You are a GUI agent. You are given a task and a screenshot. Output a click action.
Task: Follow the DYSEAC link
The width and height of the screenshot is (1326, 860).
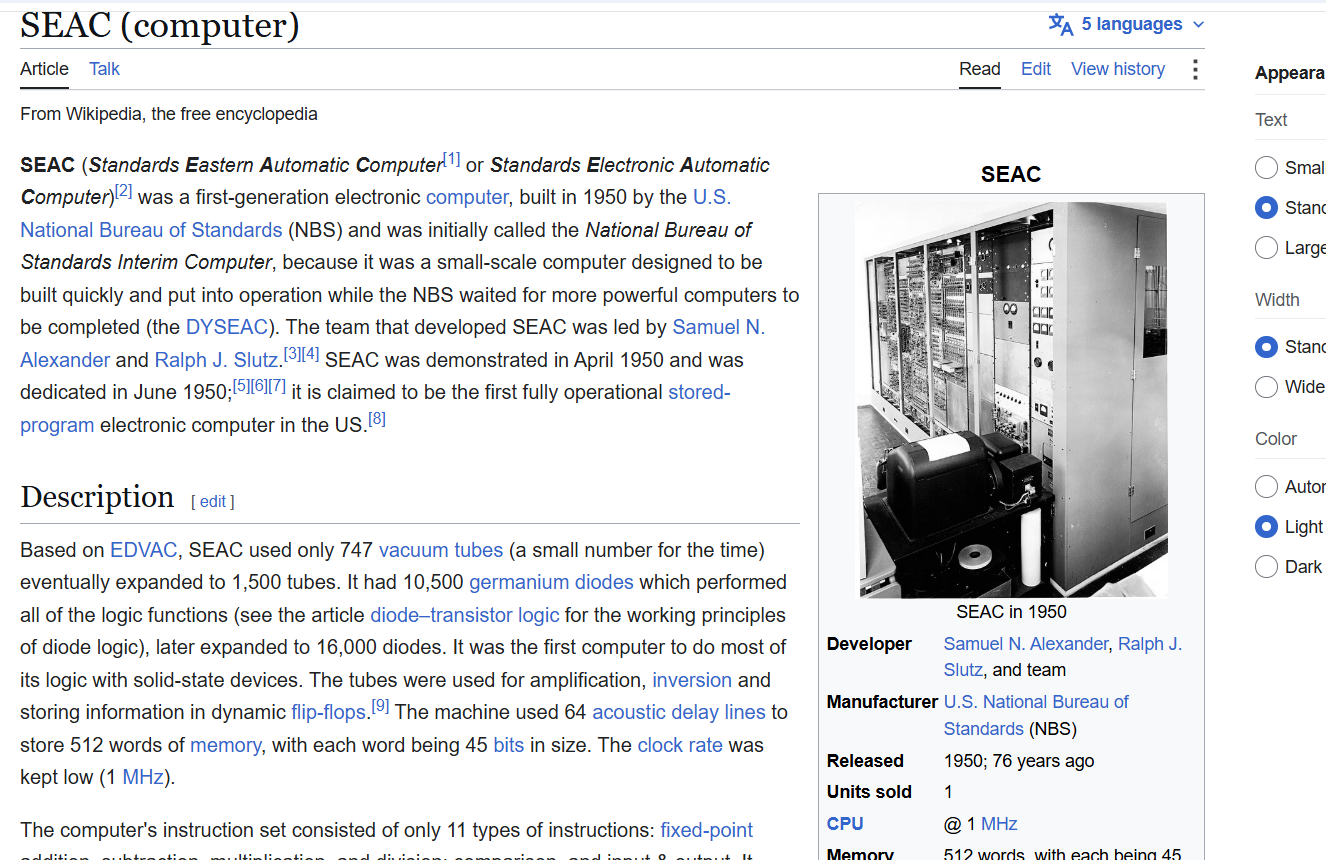[226, 327]
